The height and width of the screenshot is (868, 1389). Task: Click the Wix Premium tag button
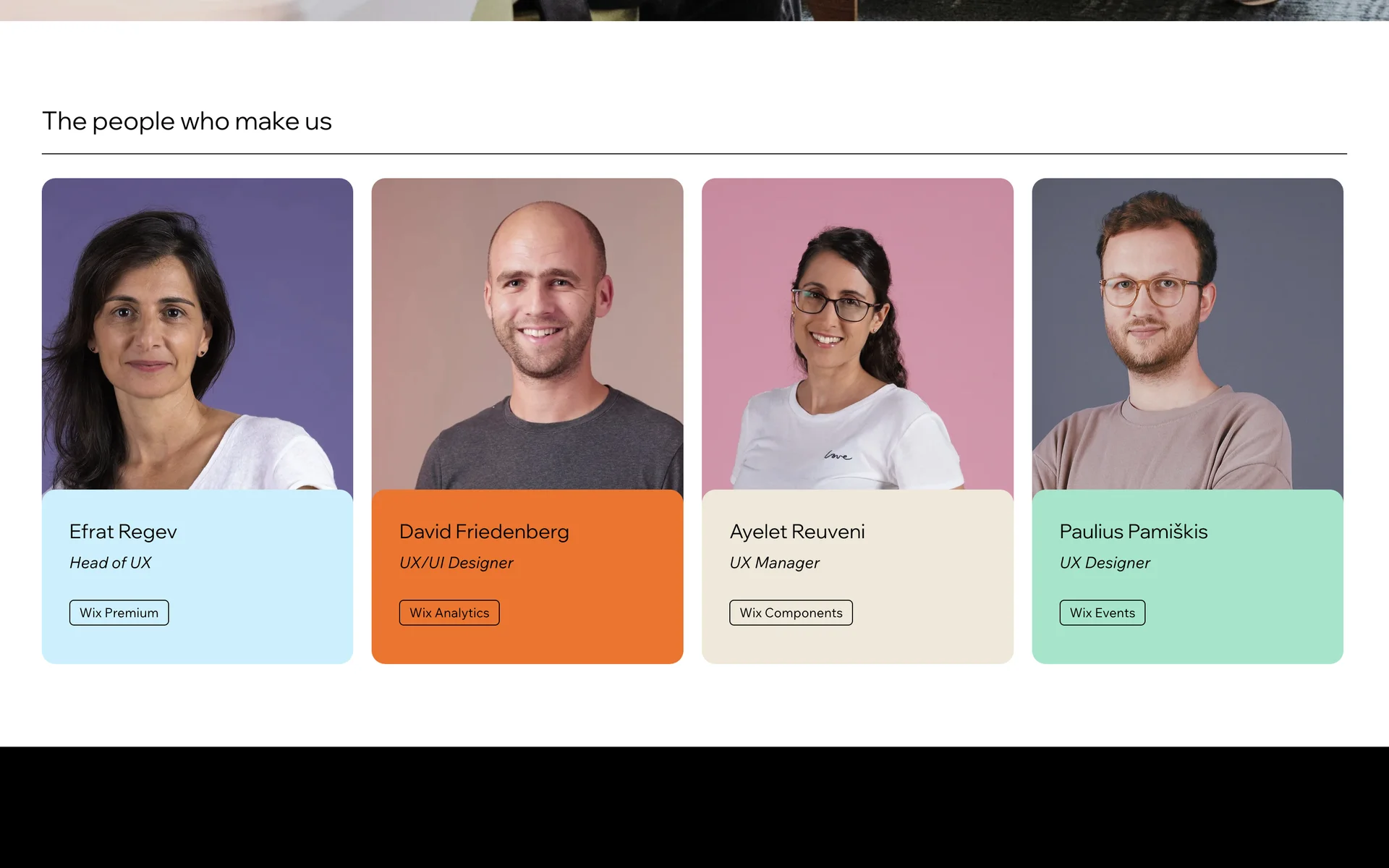pyautogui.click(x=119, y=613)
